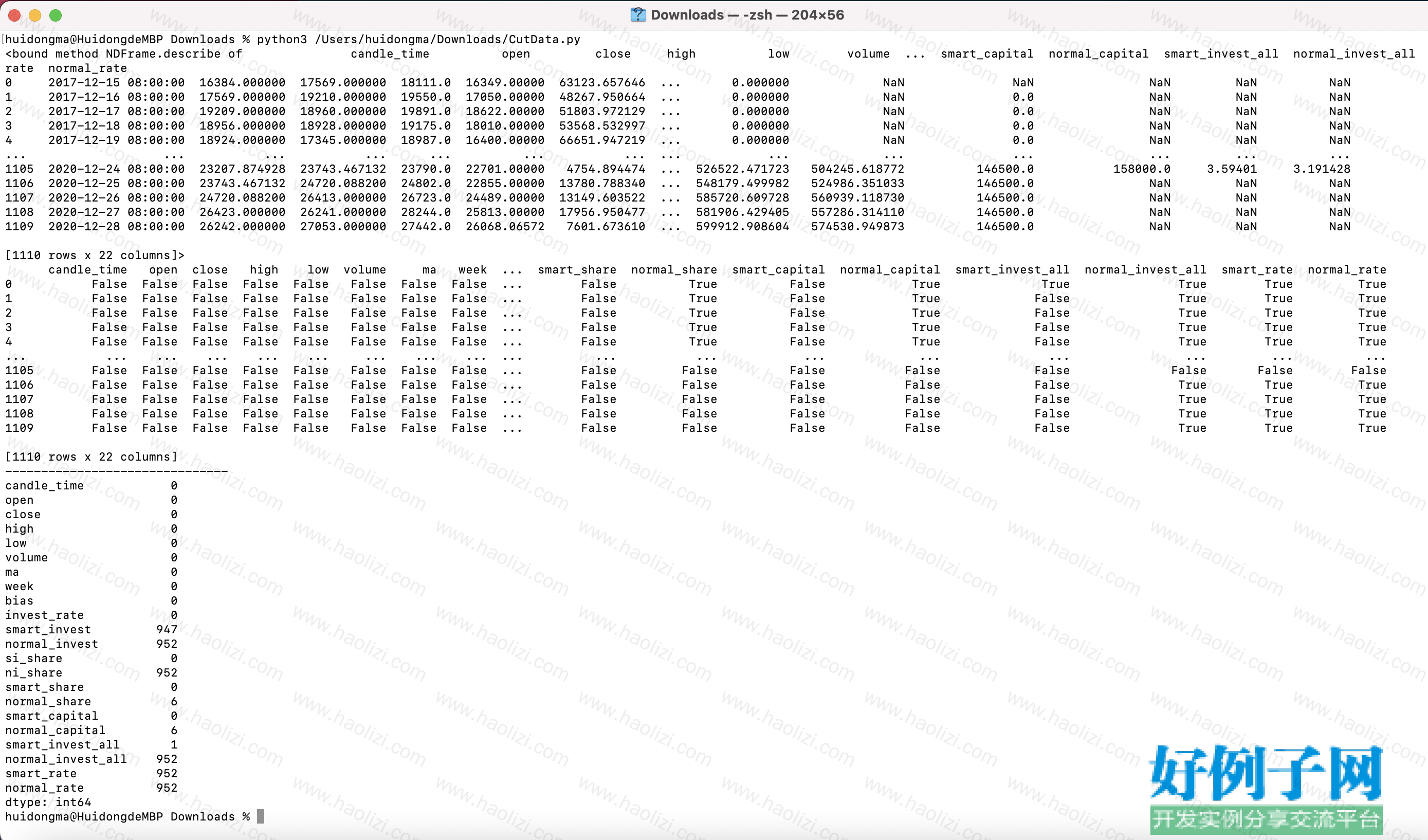Click the 'normal_share' column header in boolean table
The image size is (1428, 840).
click(x=674, y=270)
